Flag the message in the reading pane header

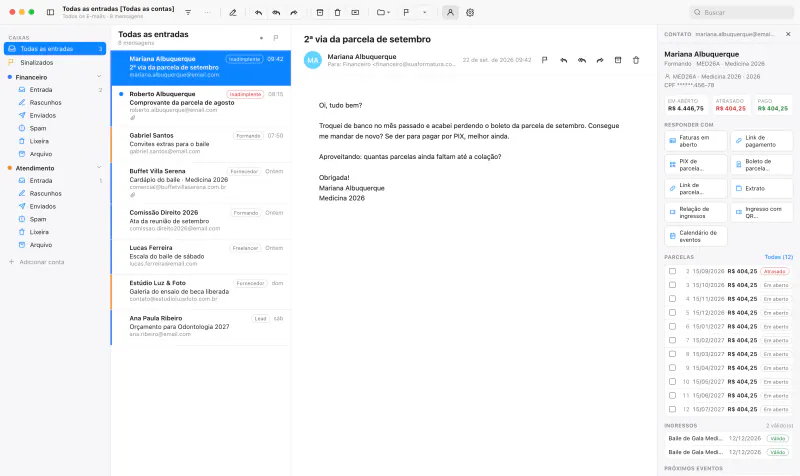click(x=544, y=60)
